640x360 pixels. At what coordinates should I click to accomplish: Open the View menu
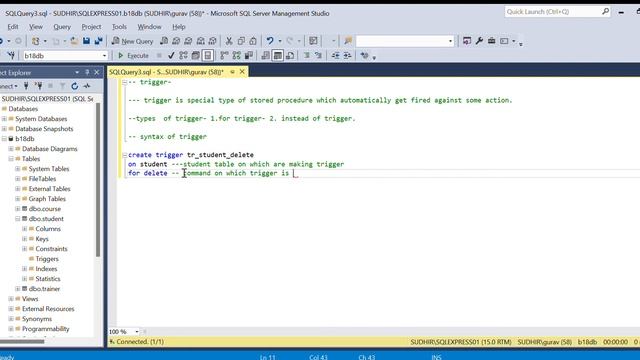[x=36, y=27]
